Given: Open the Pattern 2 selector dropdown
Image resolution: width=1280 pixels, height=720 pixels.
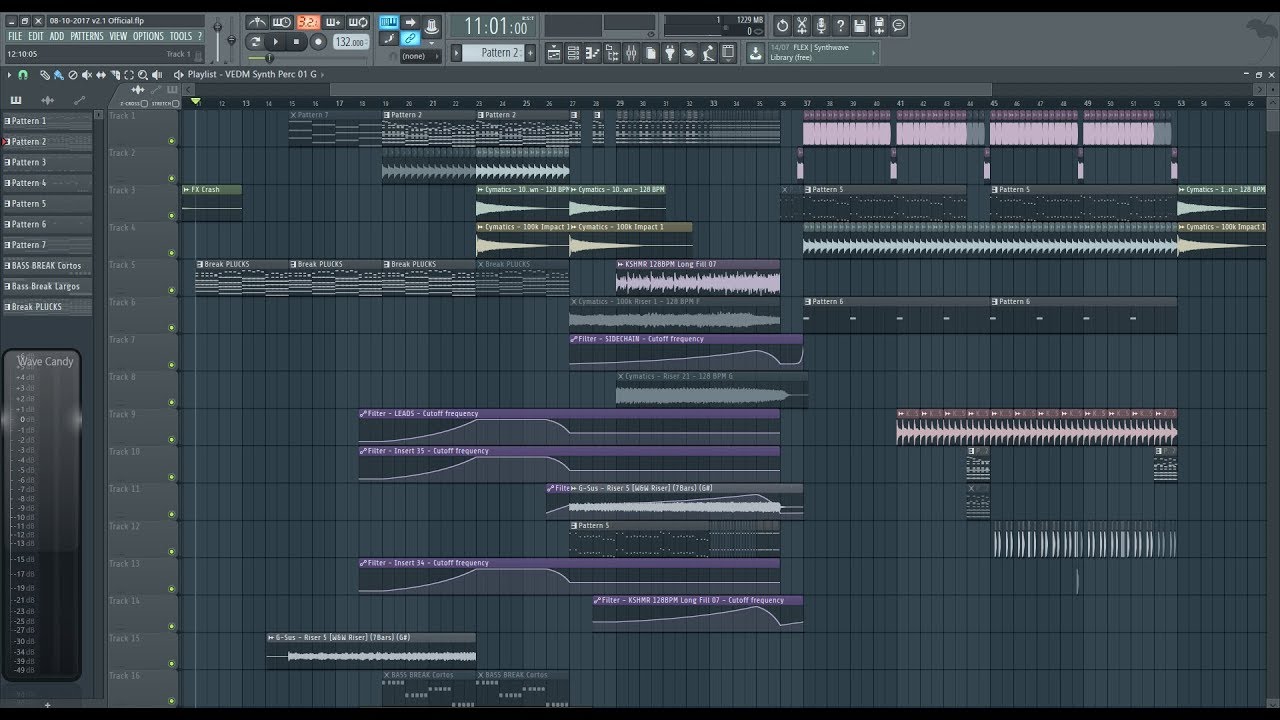Looking at the screenshot, I should [492, 52].
